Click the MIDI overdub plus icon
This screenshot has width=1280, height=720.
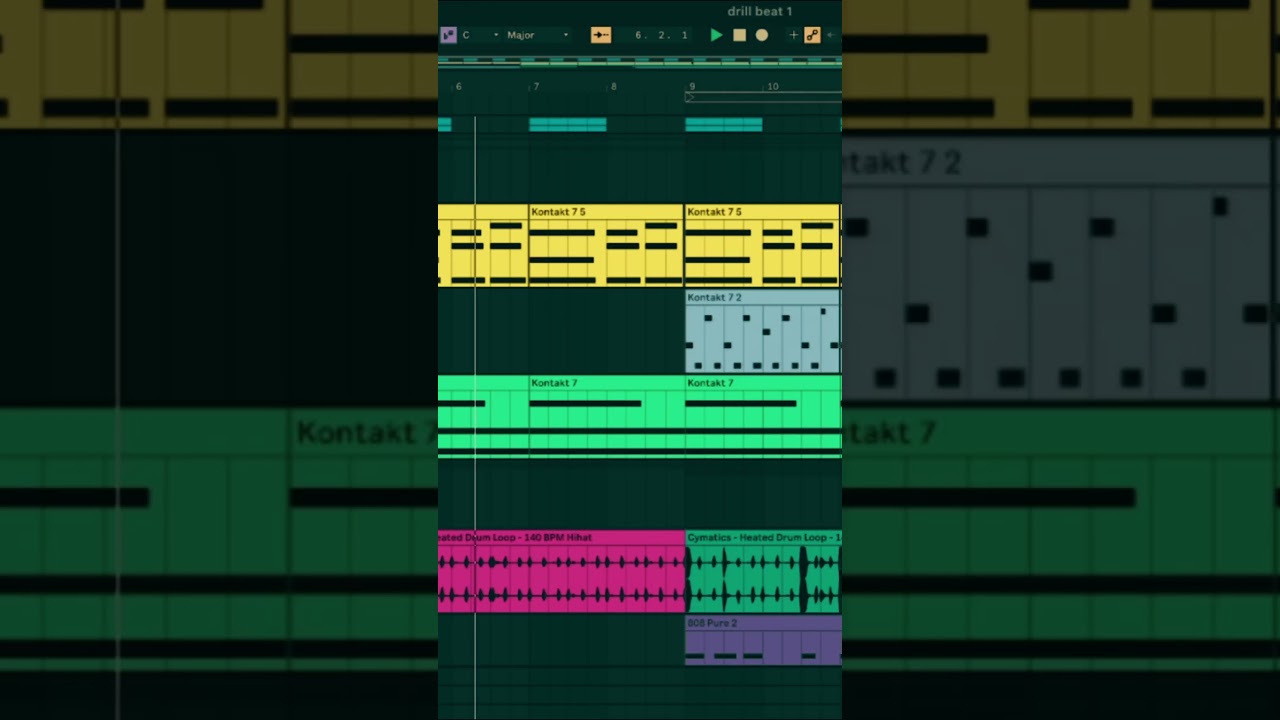pos(794,35)
